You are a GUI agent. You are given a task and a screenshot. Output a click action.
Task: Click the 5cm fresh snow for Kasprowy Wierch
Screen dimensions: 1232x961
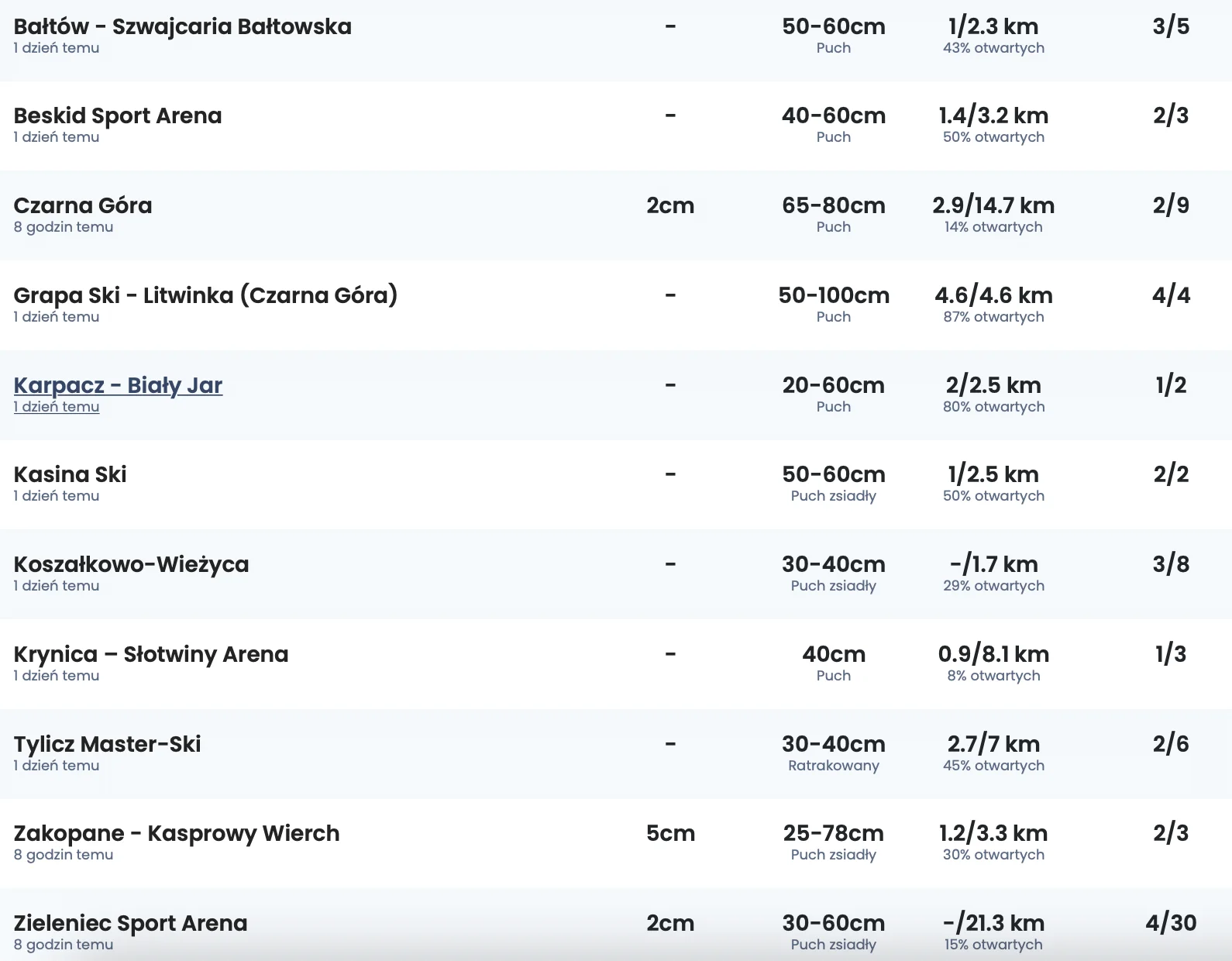click(670, 833)
